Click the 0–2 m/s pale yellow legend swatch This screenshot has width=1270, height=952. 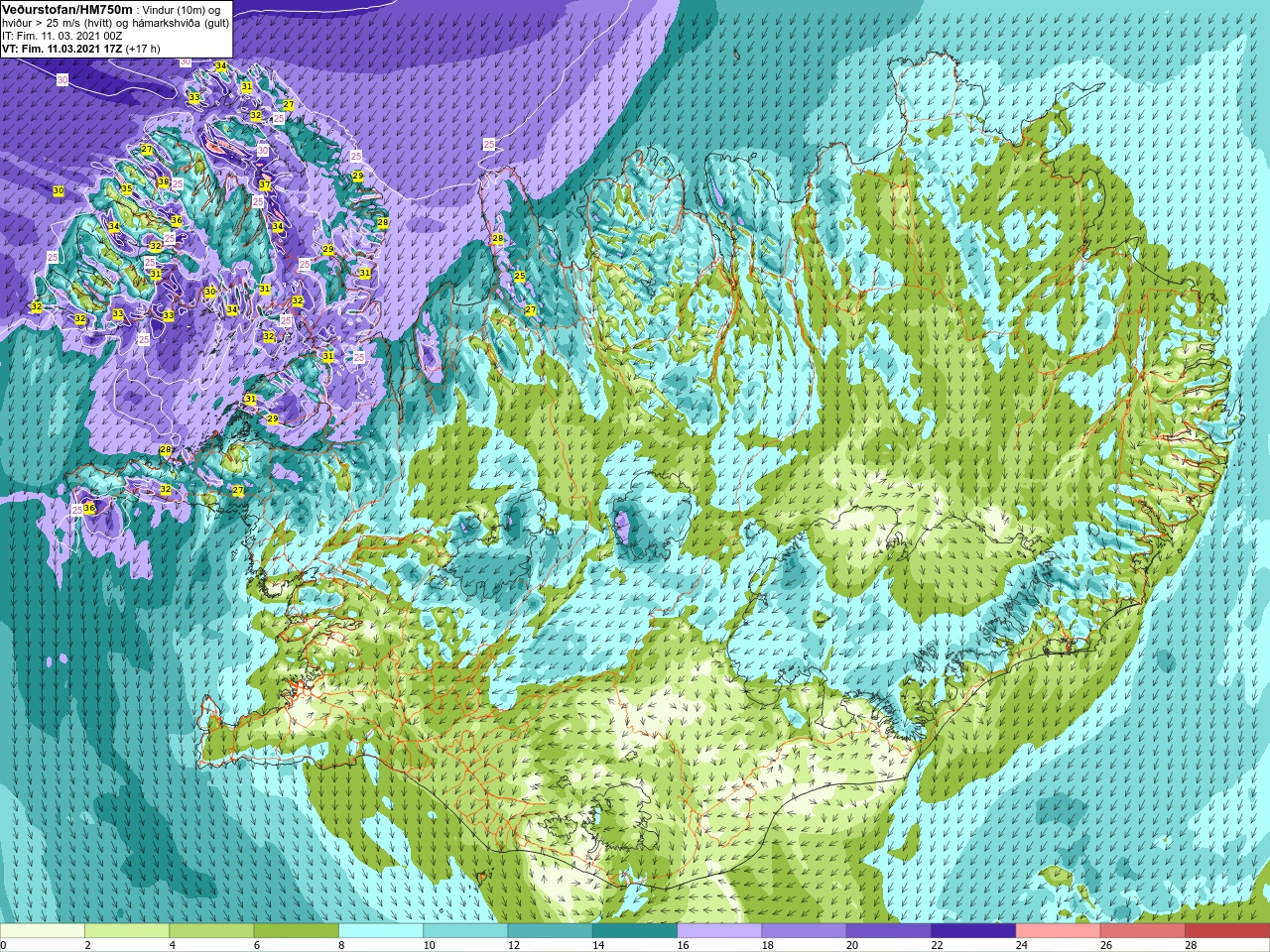click(43, 931)
